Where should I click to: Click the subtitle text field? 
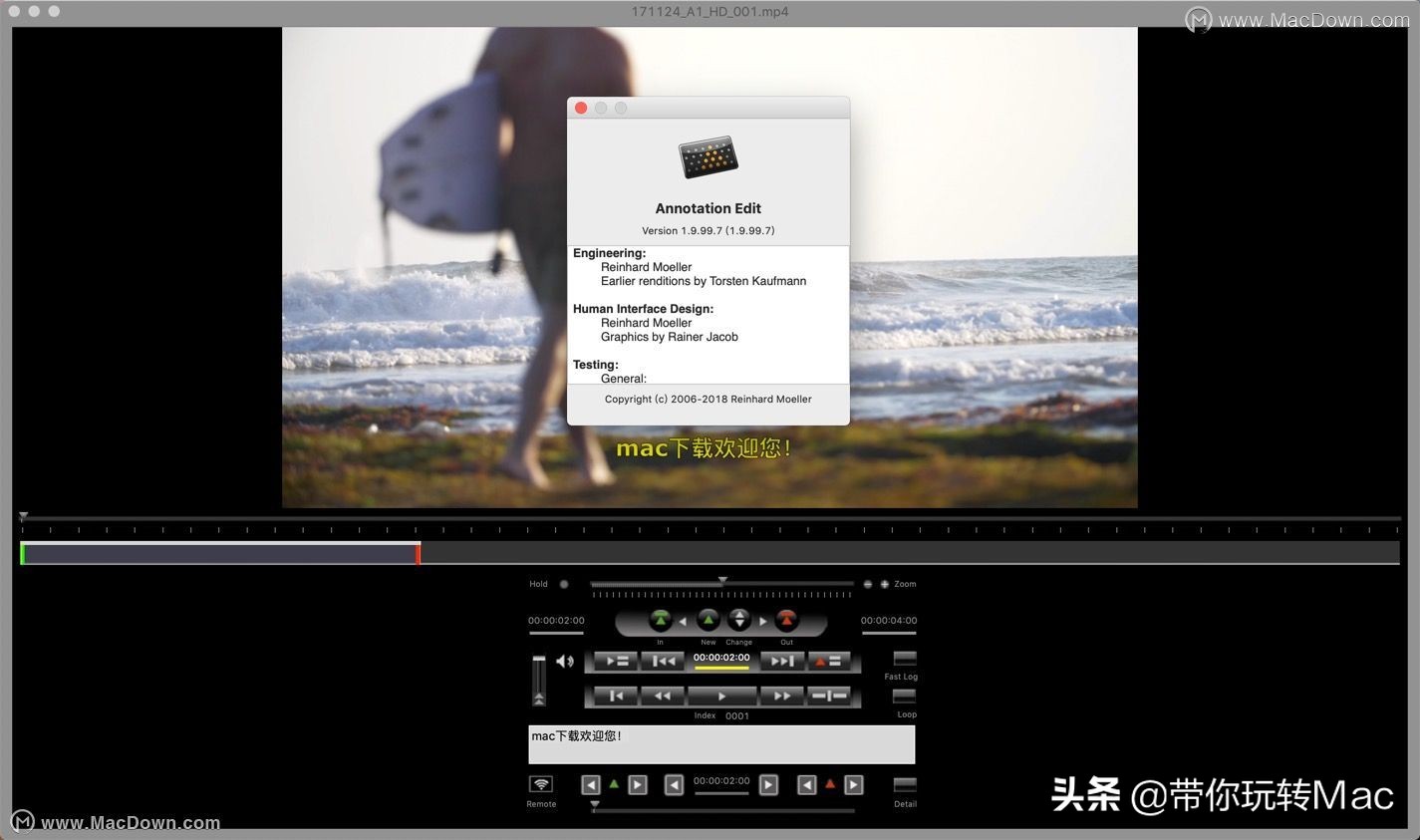pos(721,744)
